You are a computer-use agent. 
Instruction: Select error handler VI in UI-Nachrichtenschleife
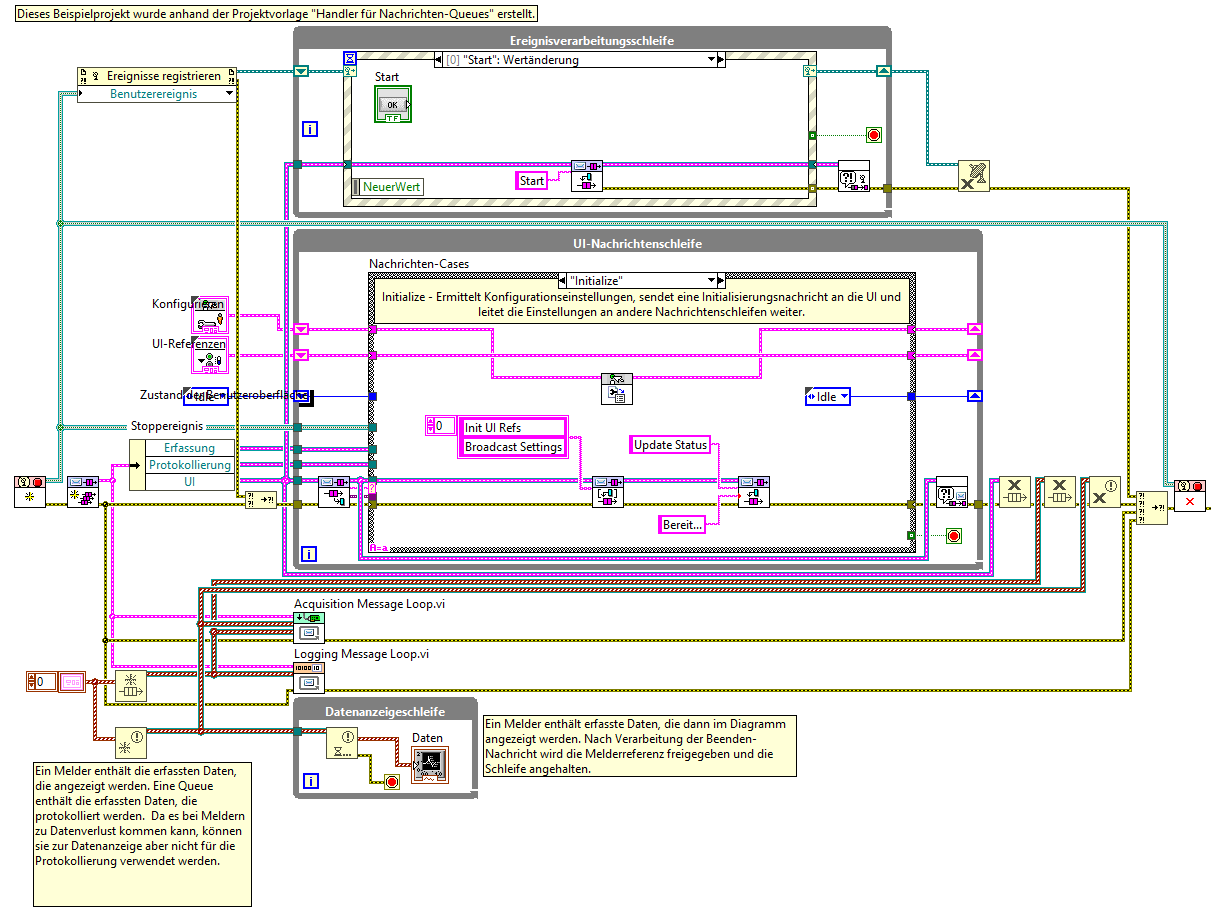coord(951,492)
